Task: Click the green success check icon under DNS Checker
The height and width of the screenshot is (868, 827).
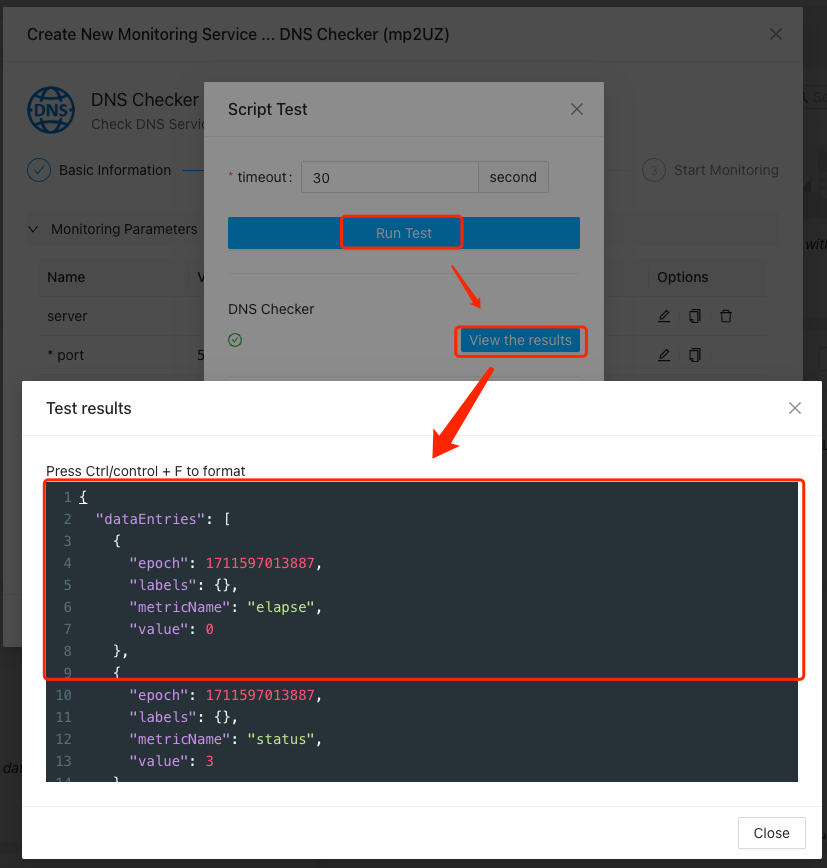Action: pyautogui.click(x=235, y=340)
